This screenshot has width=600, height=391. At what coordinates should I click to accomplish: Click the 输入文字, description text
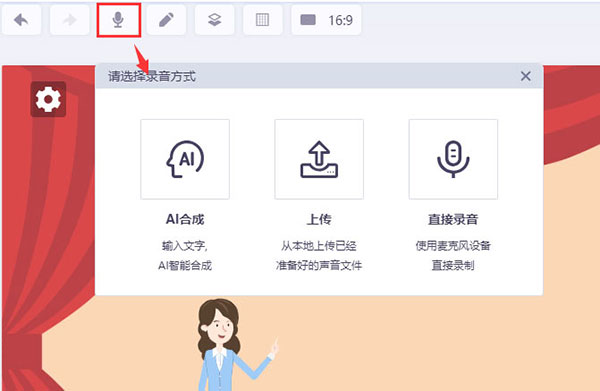[x=185, y=246]
